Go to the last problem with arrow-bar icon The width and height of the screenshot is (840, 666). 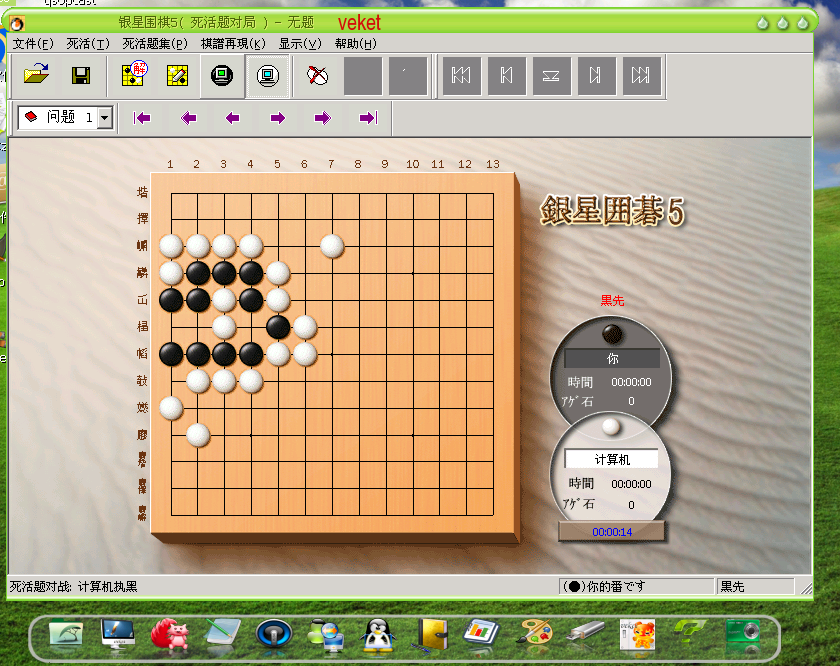point(369,118)
